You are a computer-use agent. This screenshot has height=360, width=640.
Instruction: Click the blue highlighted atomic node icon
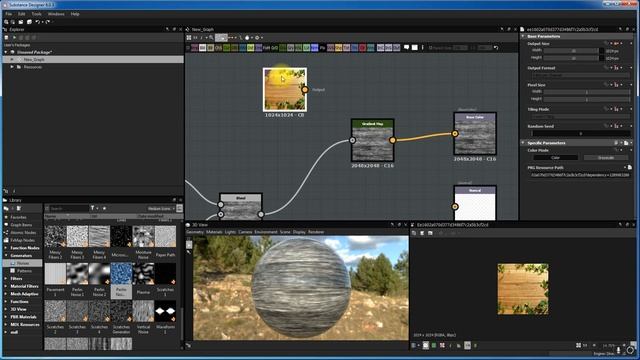pos(314,48)
